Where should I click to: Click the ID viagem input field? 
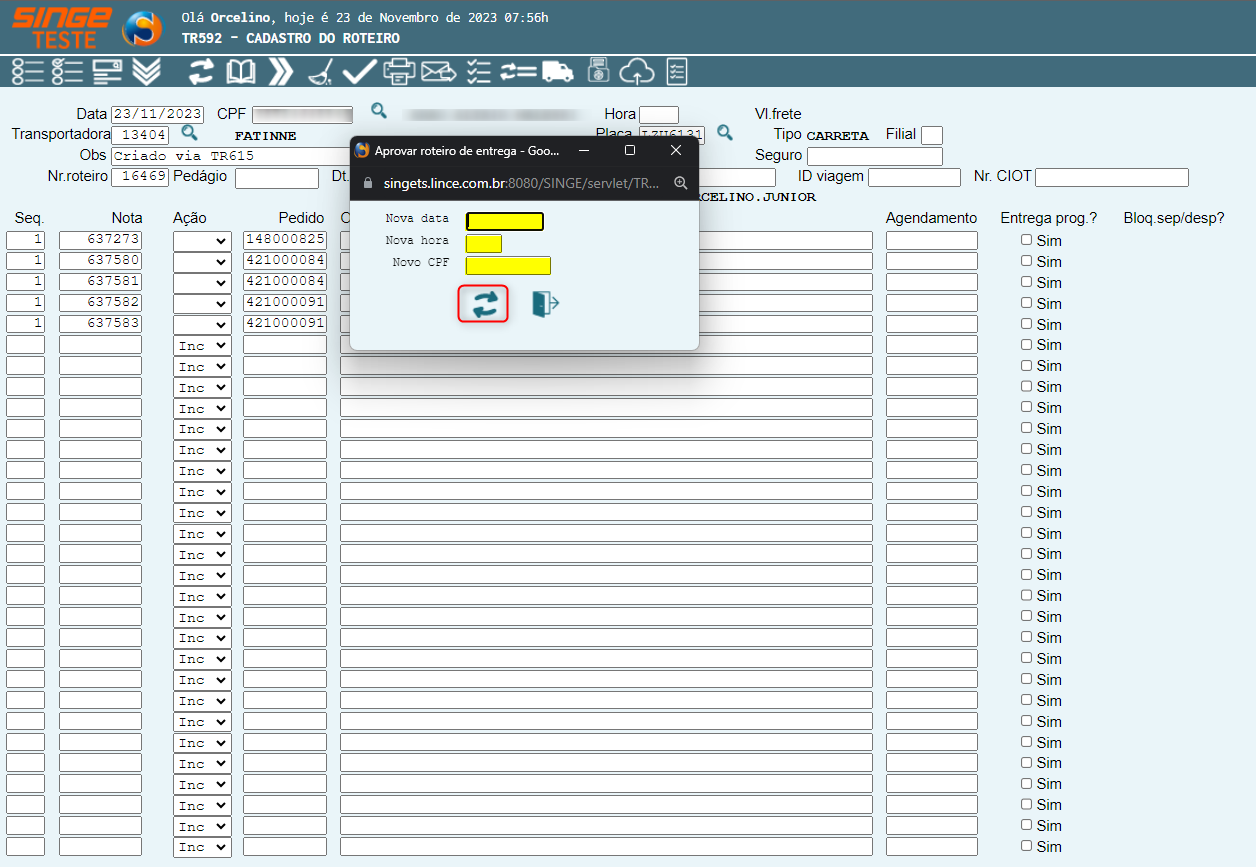[x=914, y=177]
